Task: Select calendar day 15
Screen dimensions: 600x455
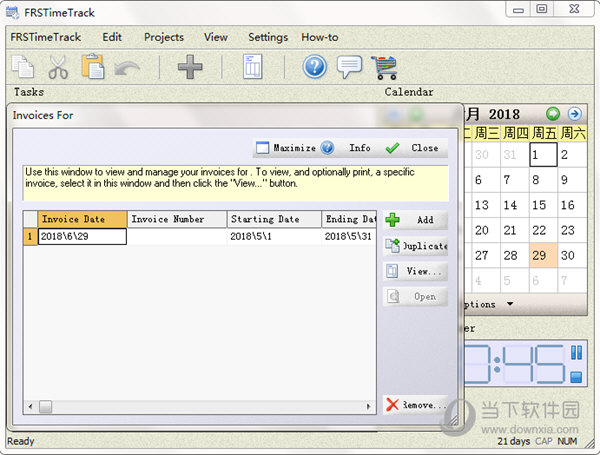Action: [543, 205]
